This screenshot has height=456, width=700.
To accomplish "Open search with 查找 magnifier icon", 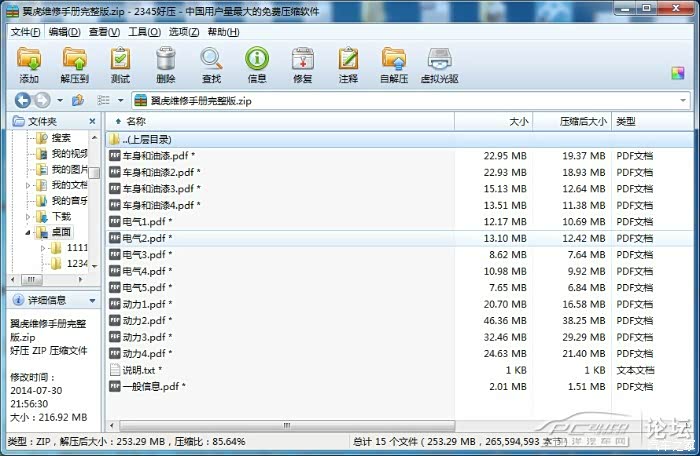I will [x=212, y=63].
